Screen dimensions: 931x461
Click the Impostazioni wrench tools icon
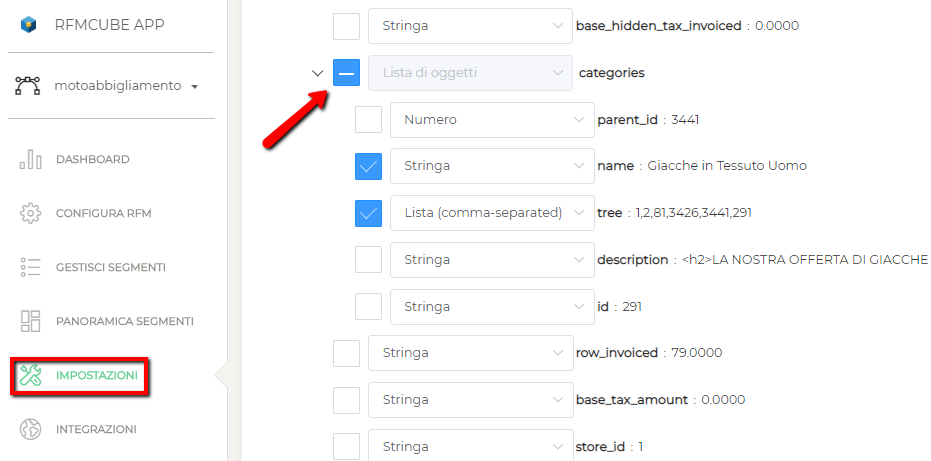(30, 375)
